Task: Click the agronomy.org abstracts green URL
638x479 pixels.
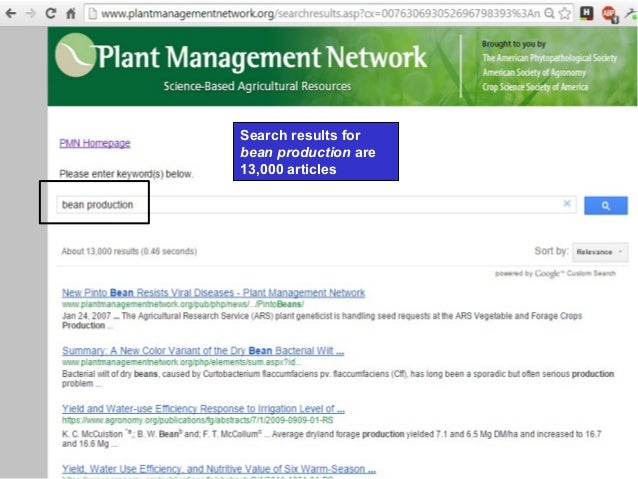Action: point(197,420)
